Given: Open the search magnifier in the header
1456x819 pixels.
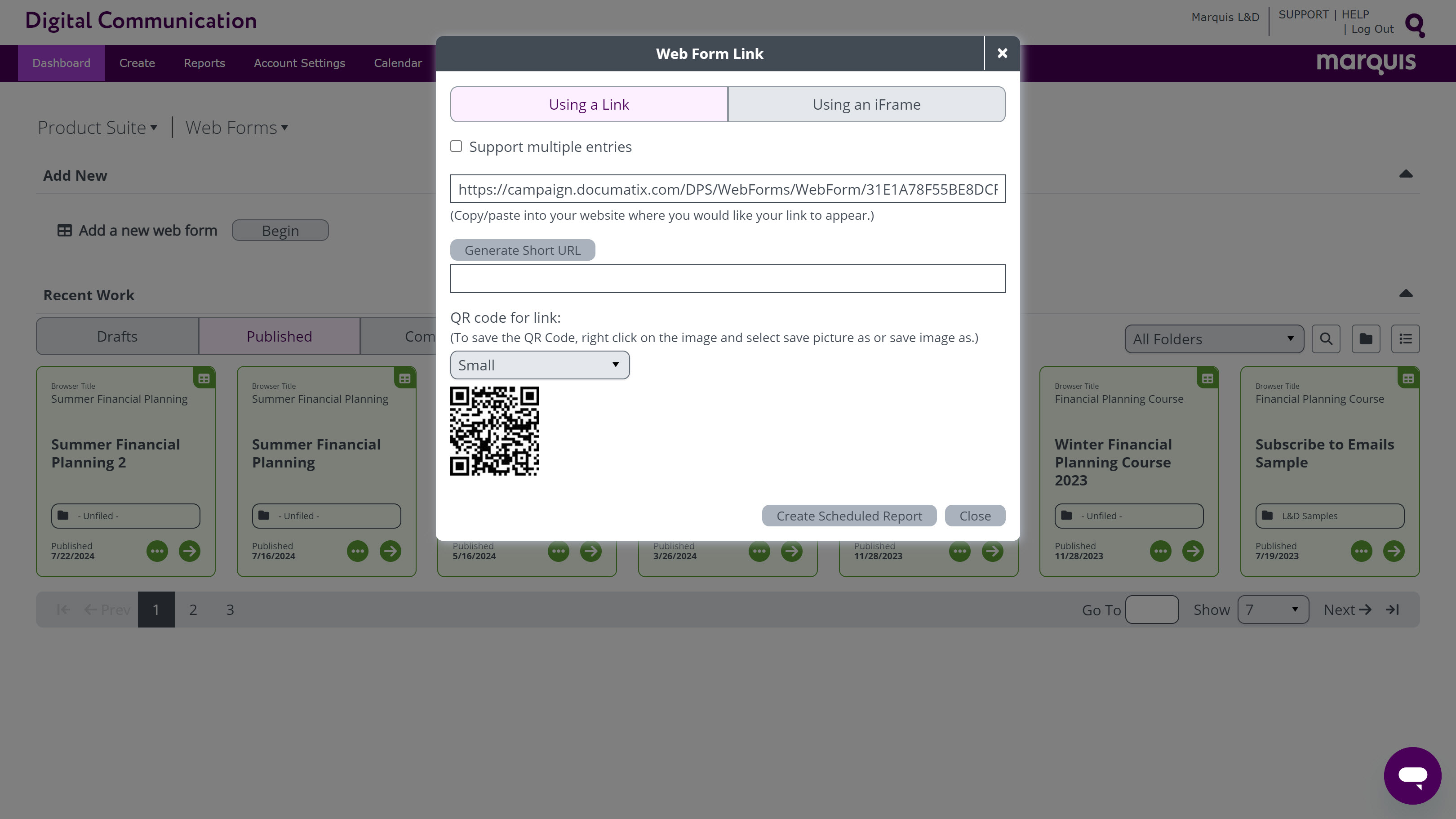Looking at the screenshot, I should [x=1415, y=25].
